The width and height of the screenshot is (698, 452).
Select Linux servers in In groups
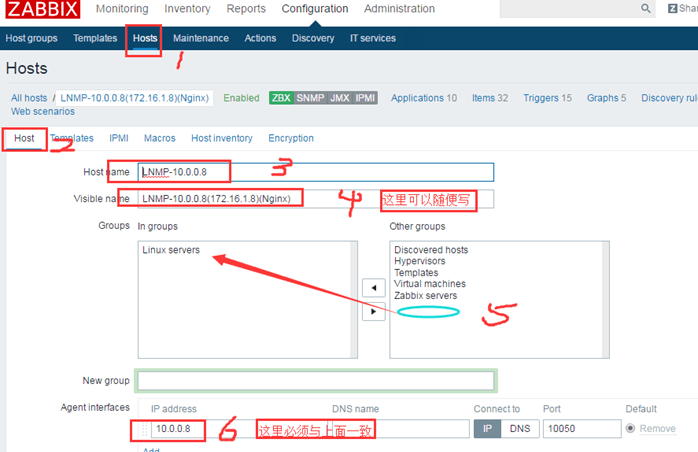[x=171, y=250]
